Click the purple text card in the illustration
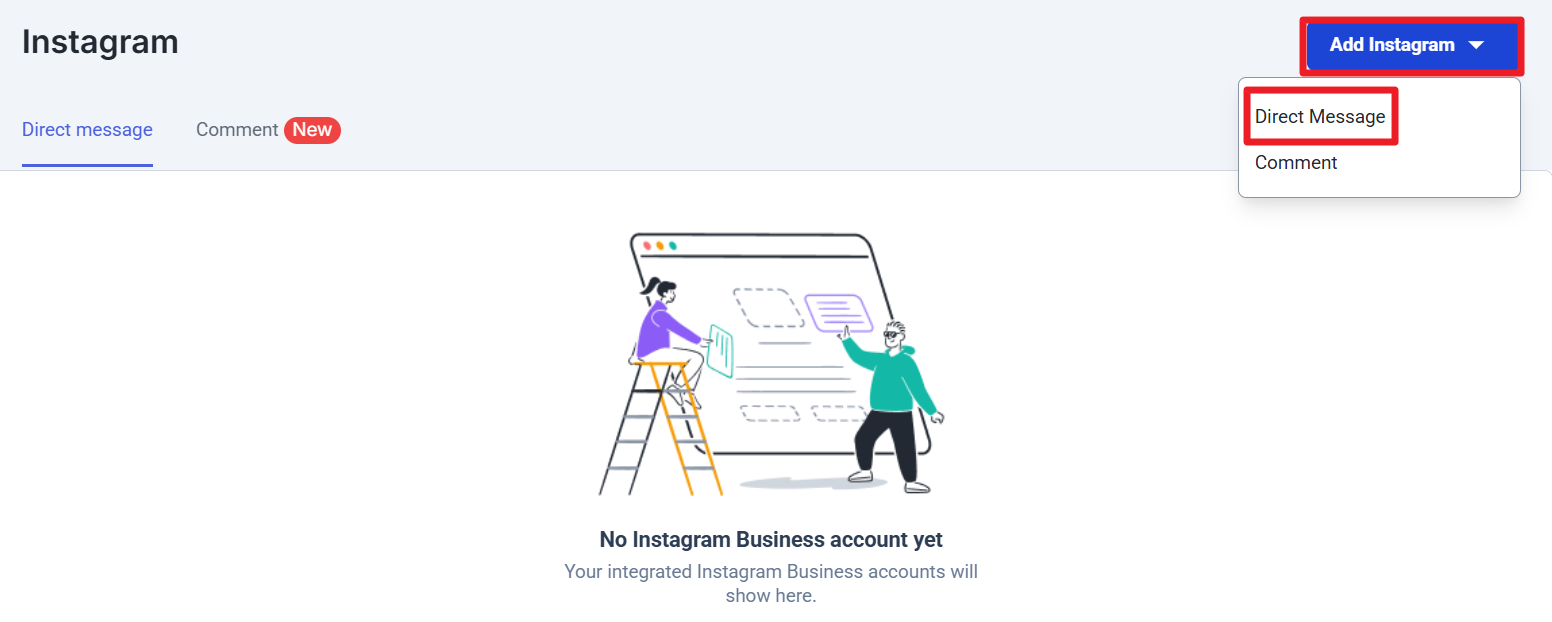The image size is (1552, 622). (x=837, y=312)
